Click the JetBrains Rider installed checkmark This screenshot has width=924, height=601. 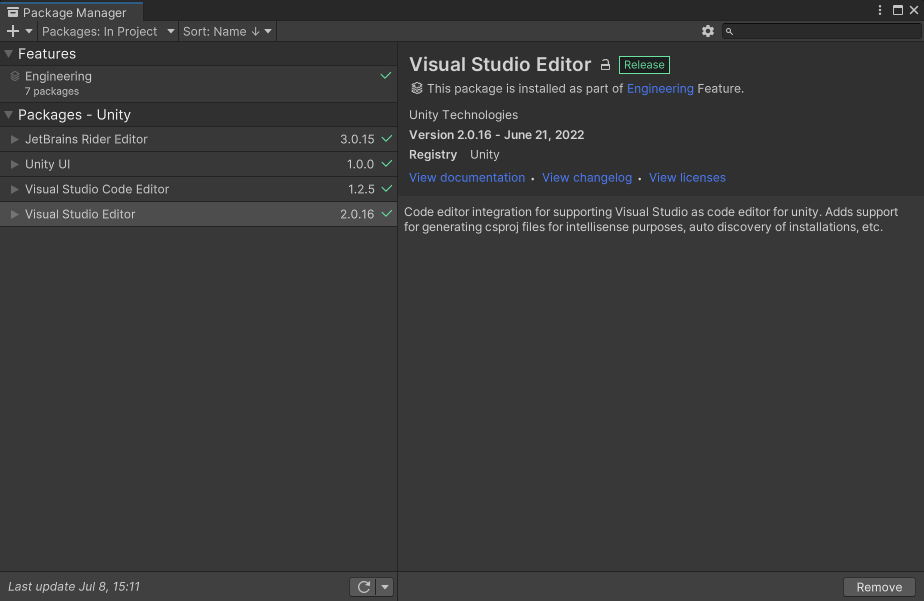click(387, 139)
